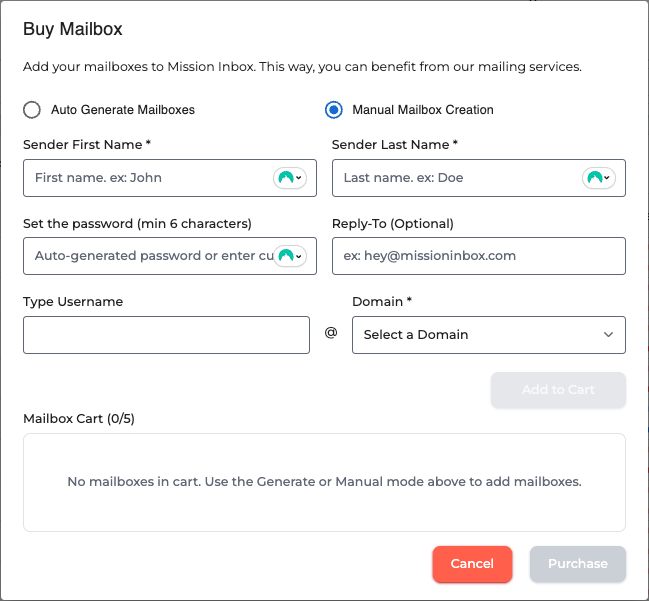Select the Manual Mailbox Creation option
The height and width of the screenshot is (601, 649).
click(334, 110)
